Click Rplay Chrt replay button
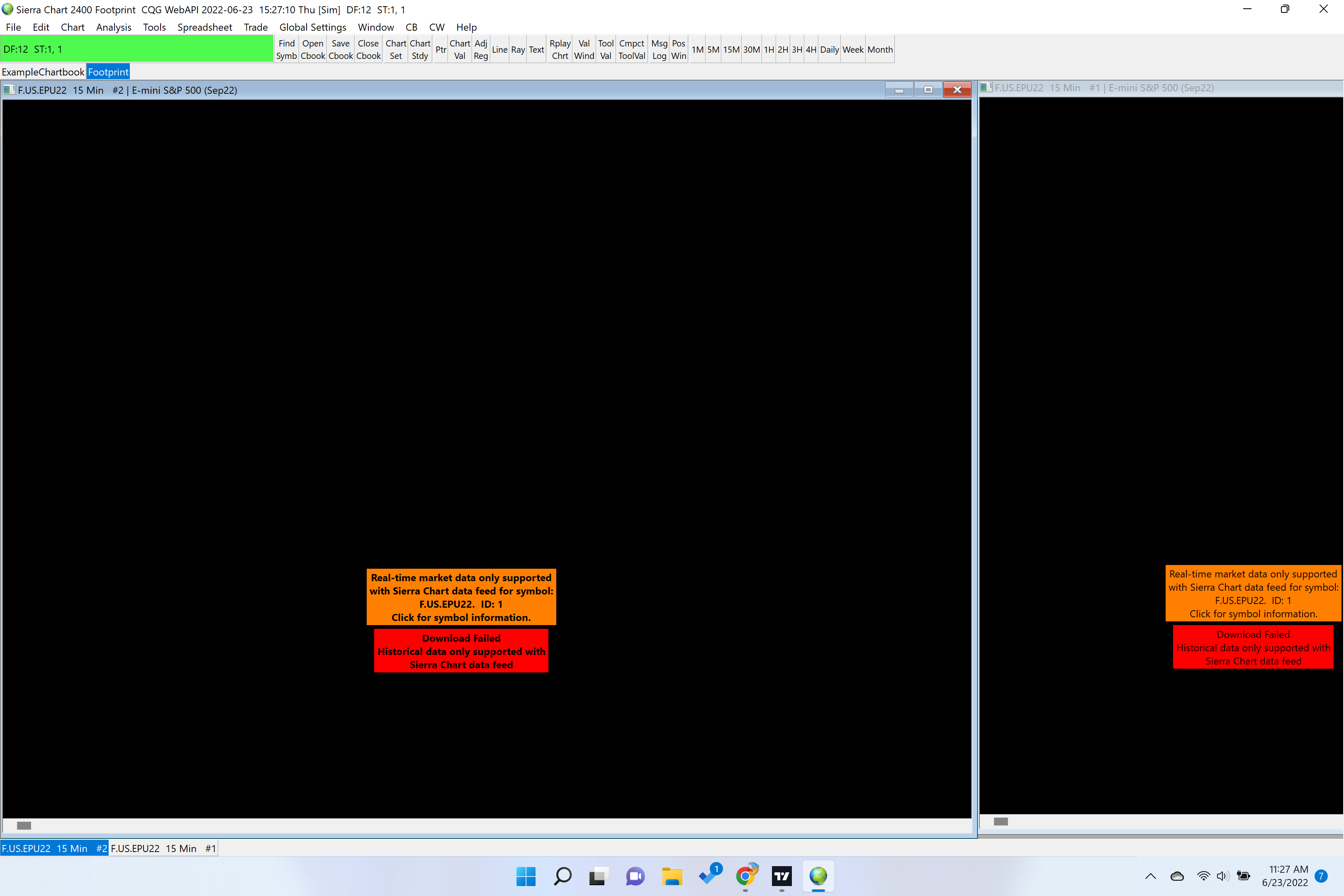Screen dimensions: 1344x896 (560, 49)
